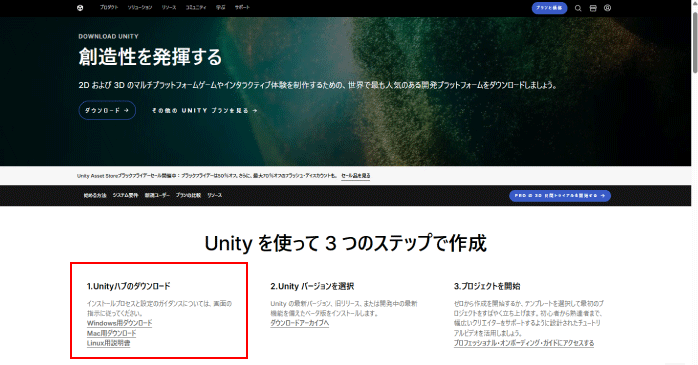Follow the セール品を見る link
This screenshot has height=365, width=698.
tap(356, 176)
